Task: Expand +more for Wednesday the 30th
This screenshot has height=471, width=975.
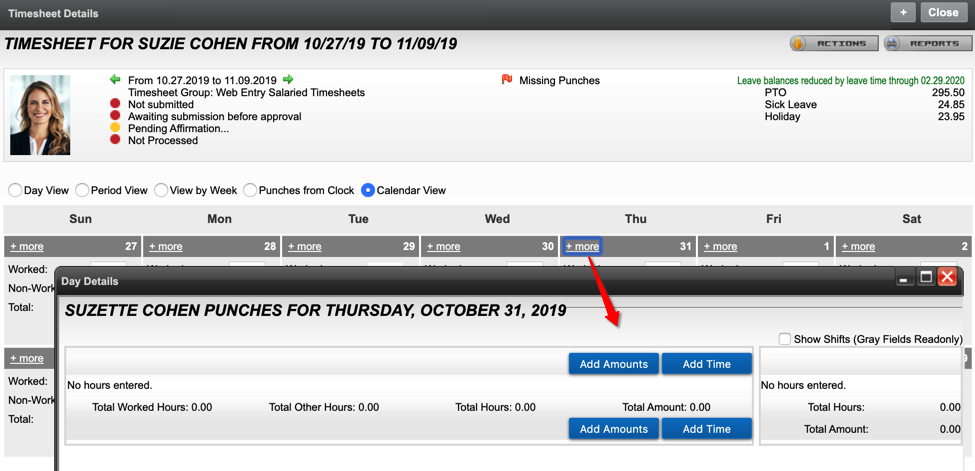Action: [x=443, y=246]
